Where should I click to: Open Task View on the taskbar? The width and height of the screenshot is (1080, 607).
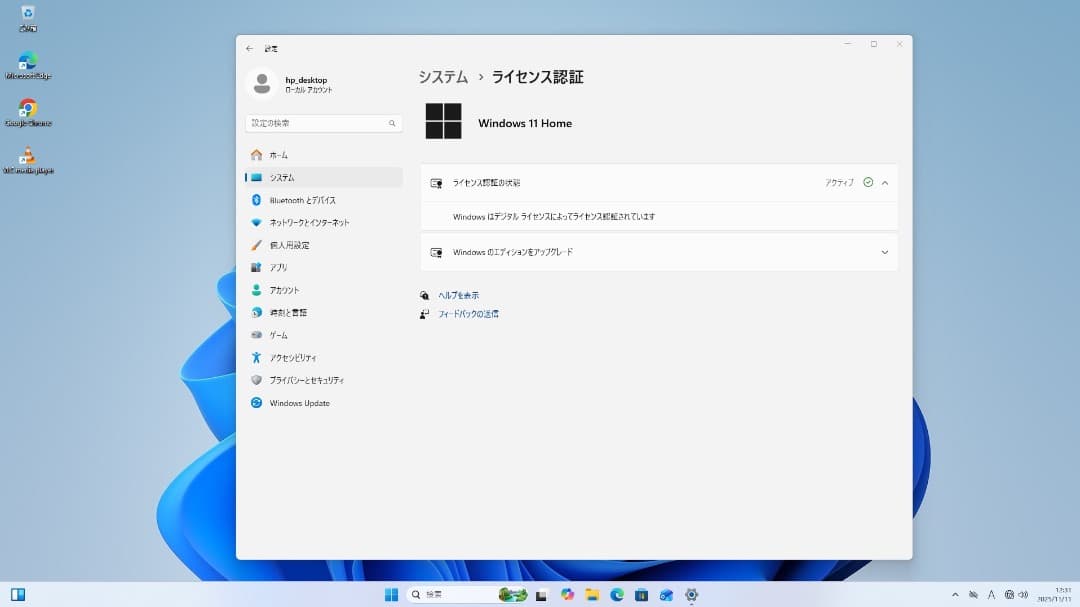click(541, 595)
